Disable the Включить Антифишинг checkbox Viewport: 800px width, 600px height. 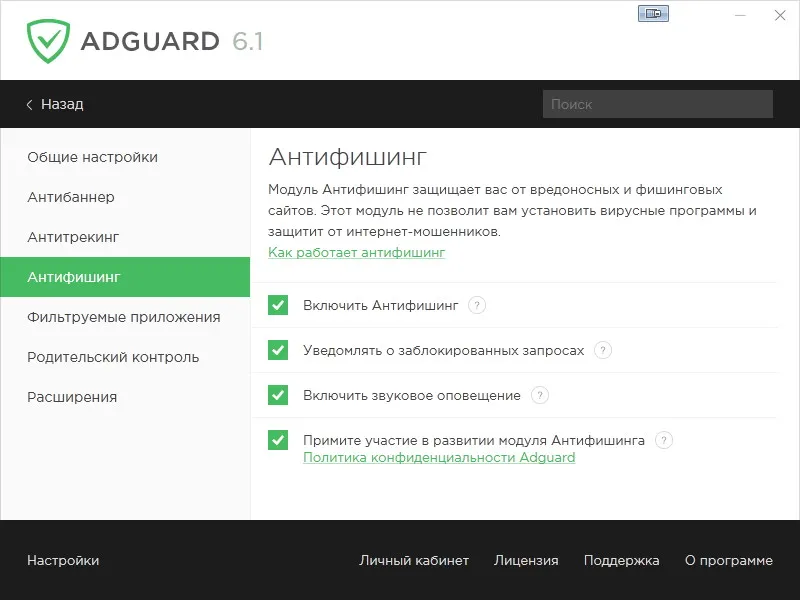pos(278,305)
